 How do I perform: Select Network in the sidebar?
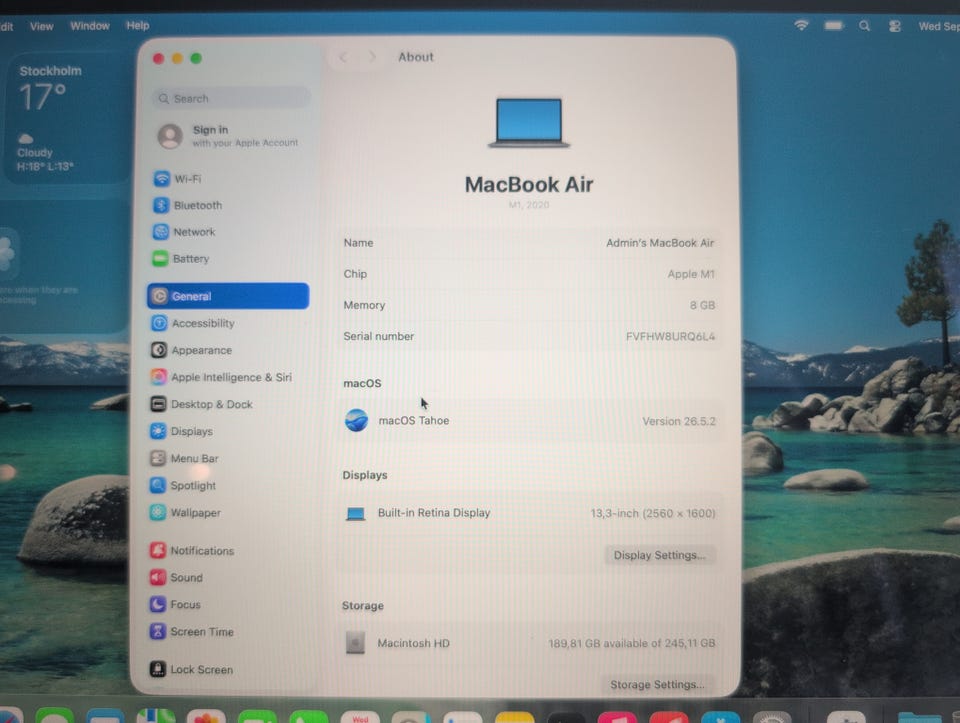[228, 232]
